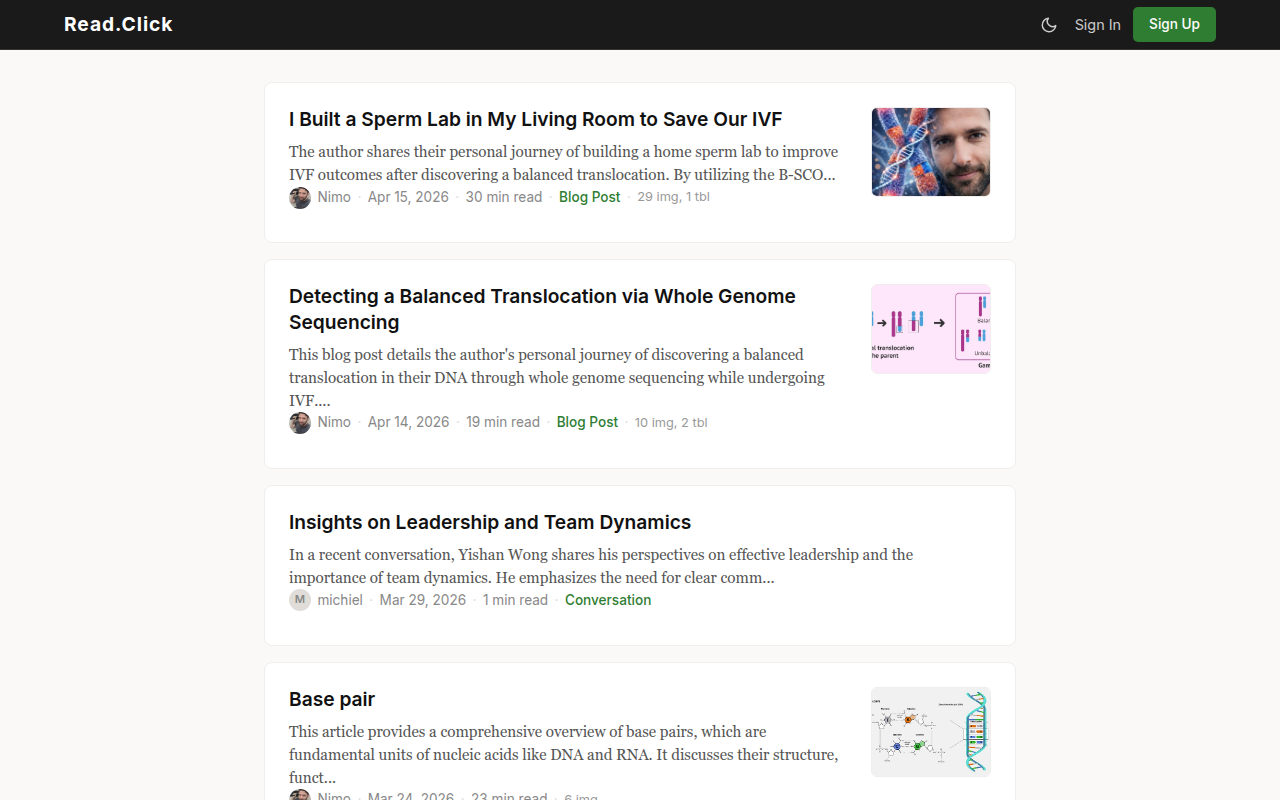Click the Read.Click site logo
The width and height of the screenshot is (1280, 800).
coord(118,25)
